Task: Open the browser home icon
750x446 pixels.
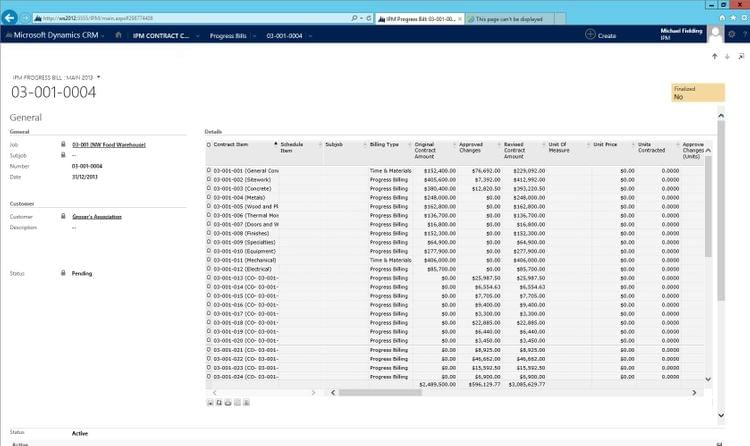Action: 722,18
